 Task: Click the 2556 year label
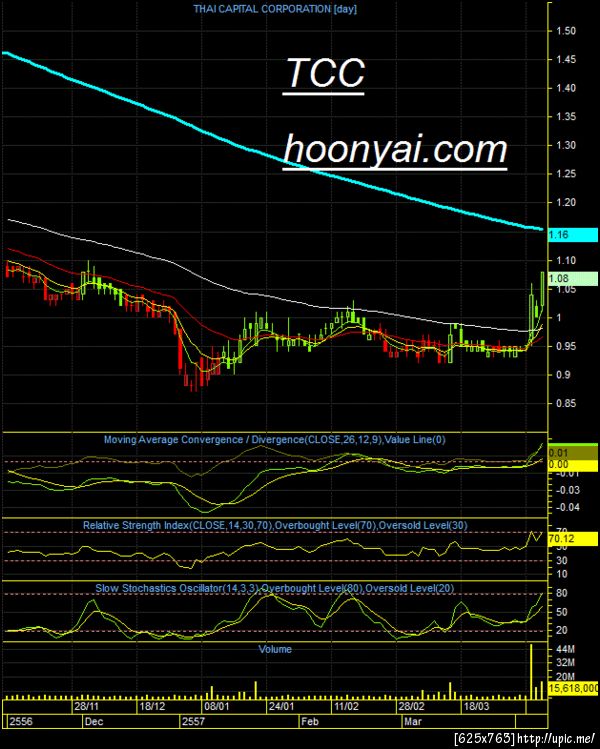point(21,721)
